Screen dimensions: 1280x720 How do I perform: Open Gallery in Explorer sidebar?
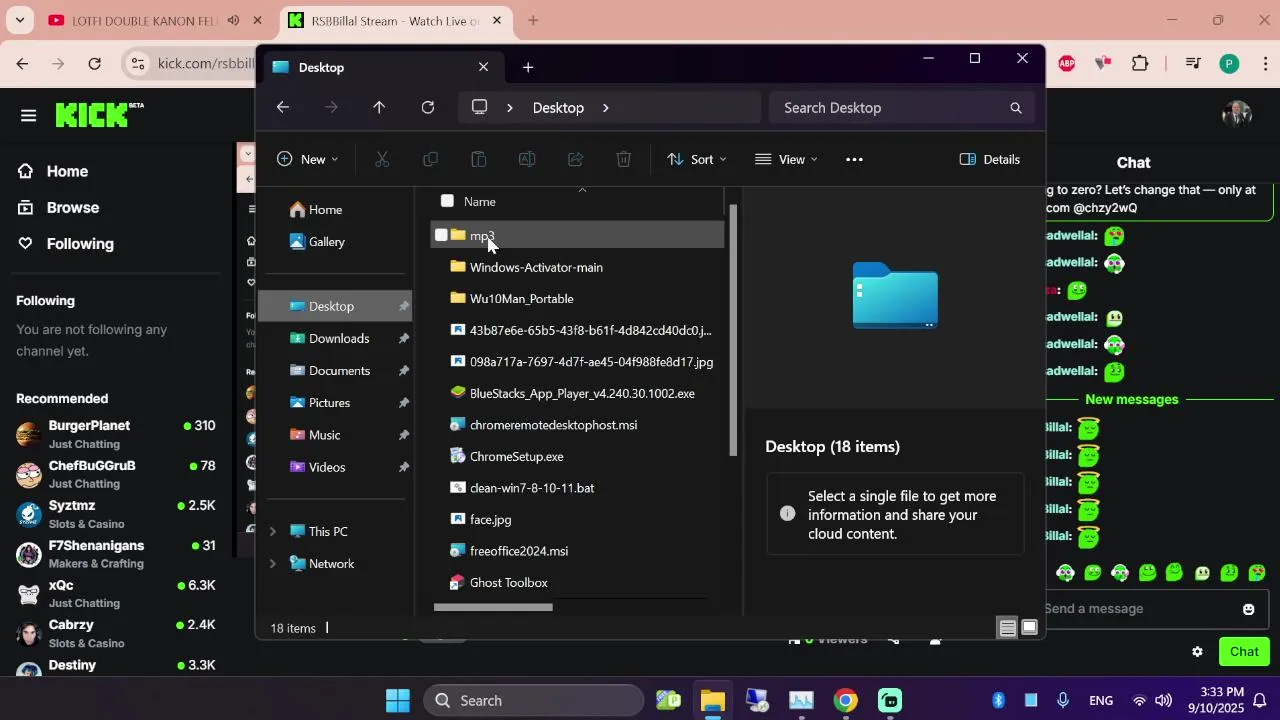tap(317, 242)
